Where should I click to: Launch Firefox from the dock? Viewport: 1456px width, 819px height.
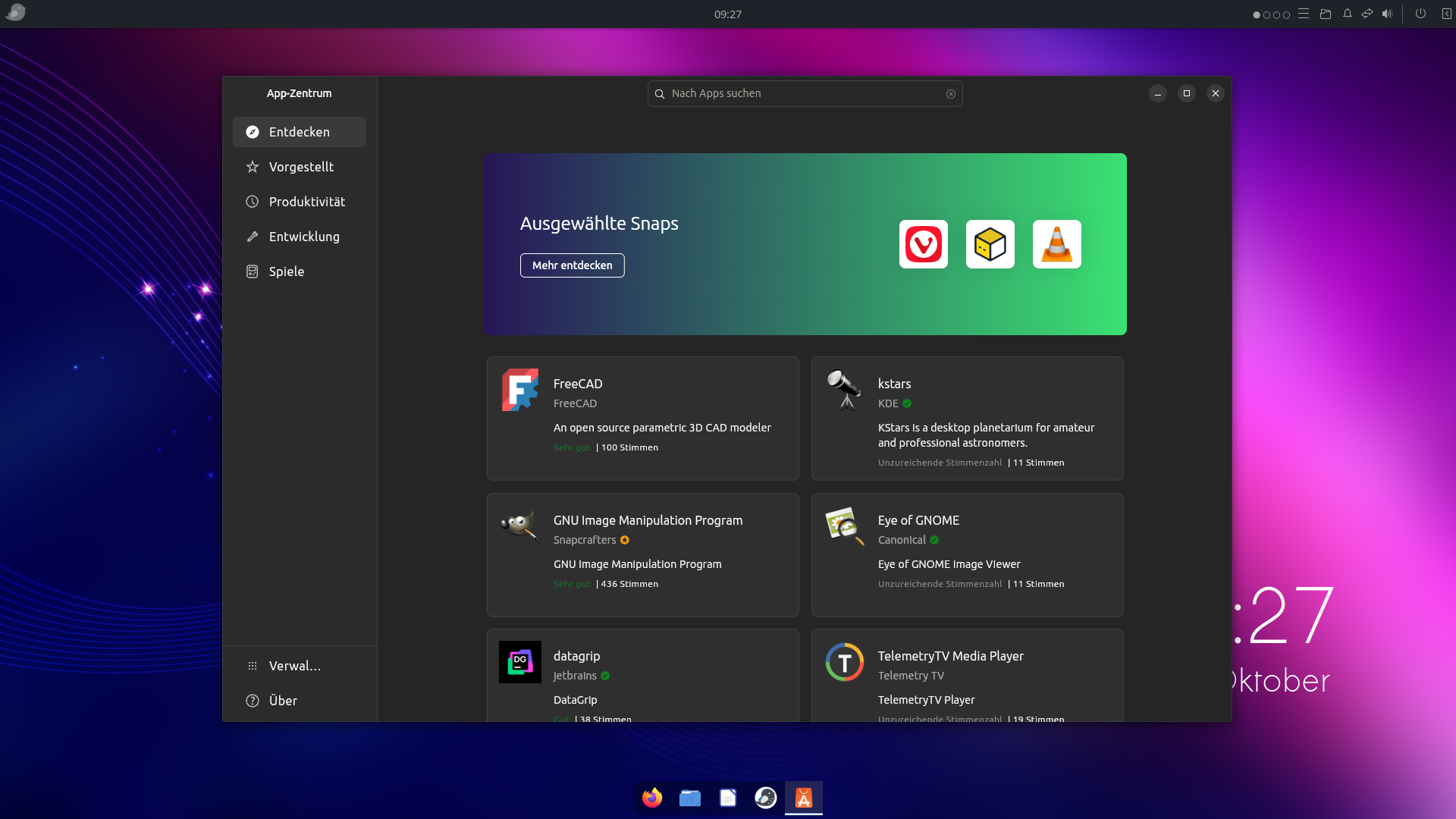(652, 798)
